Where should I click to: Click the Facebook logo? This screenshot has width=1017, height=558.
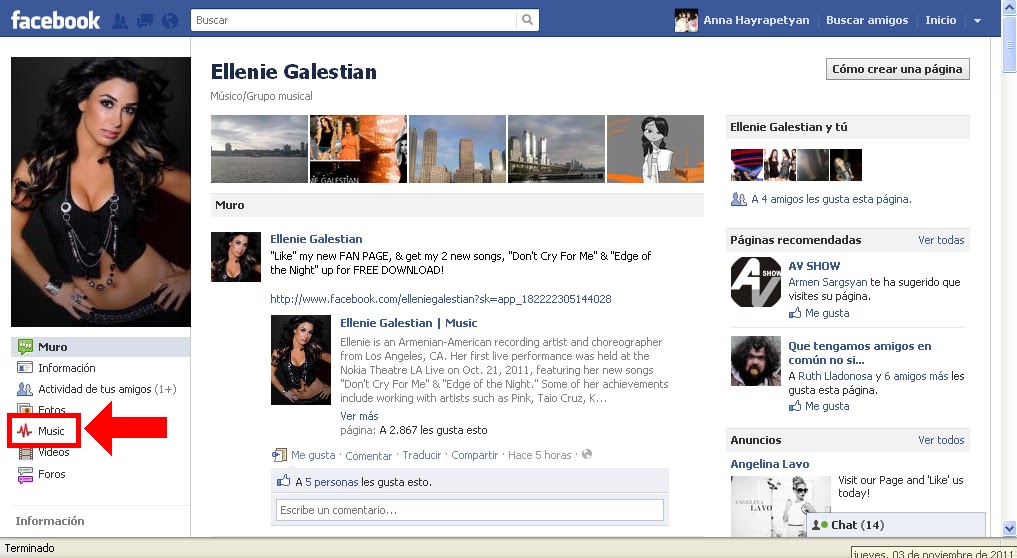(x=56, y=20)
